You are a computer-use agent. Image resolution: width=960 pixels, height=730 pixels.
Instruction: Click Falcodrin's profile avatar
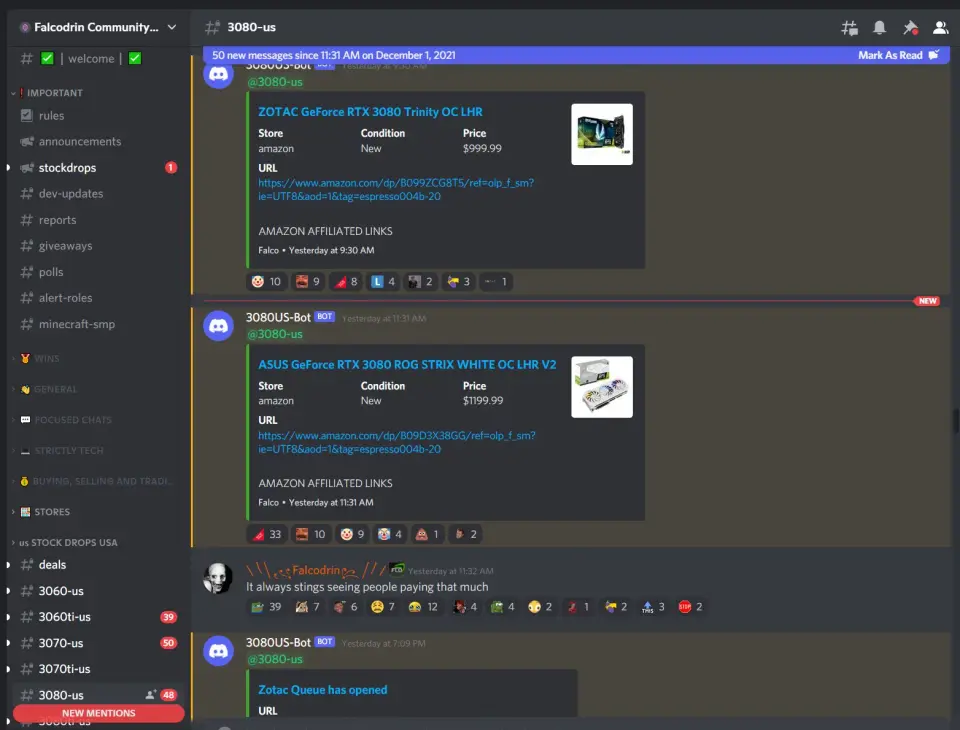[x=218, y=578]
